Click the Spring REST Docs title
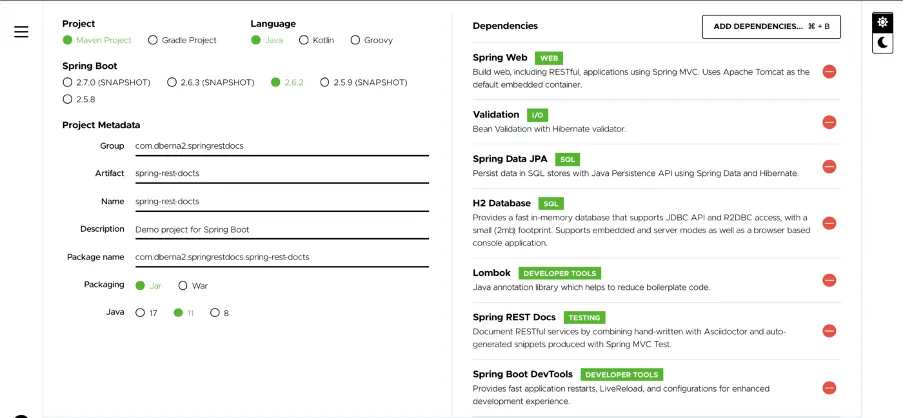904x418 pixels. pos(514,317)
